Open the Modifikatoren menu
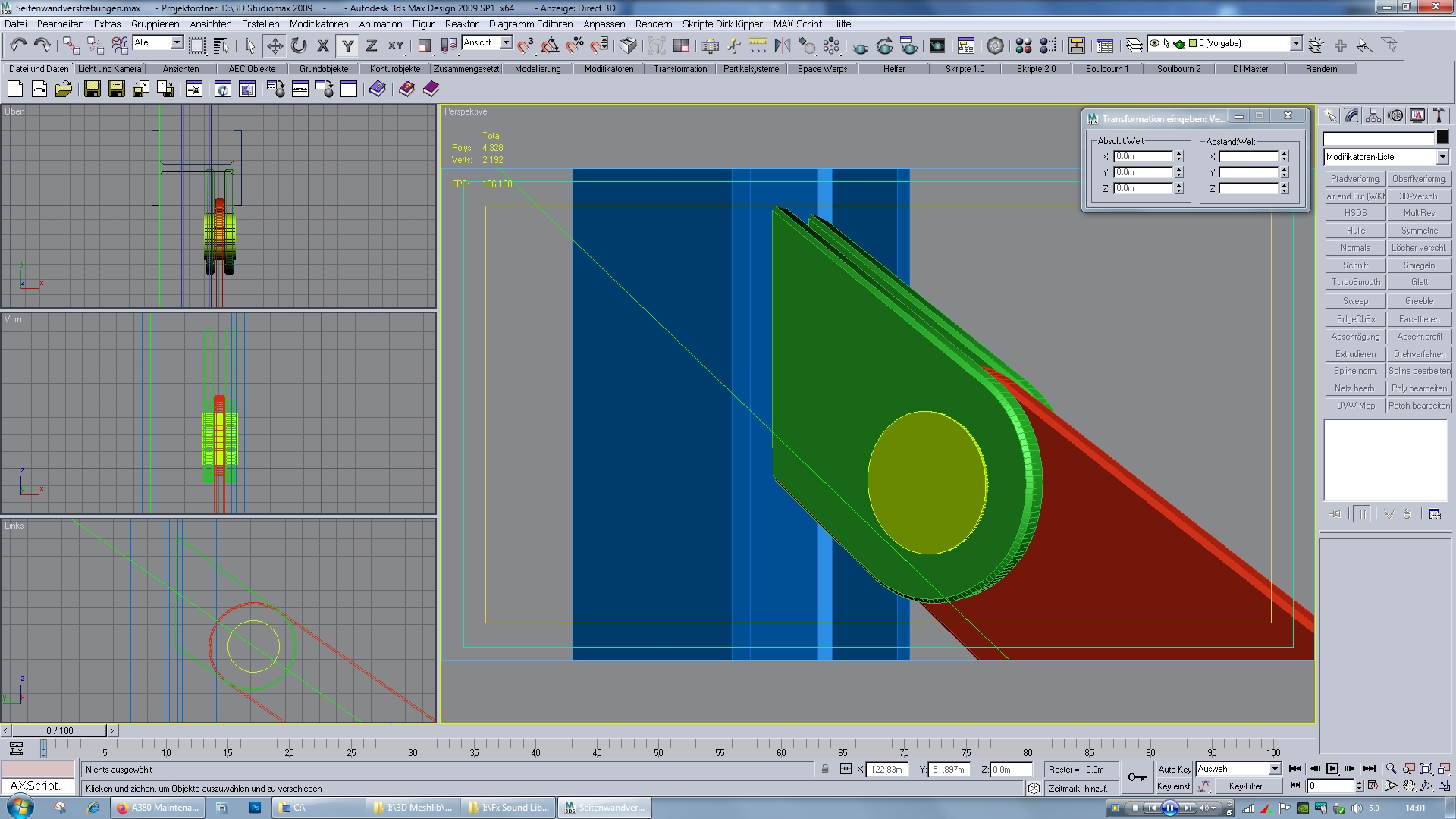Viewport: 1456px width, 819px height. click(318, 24)
